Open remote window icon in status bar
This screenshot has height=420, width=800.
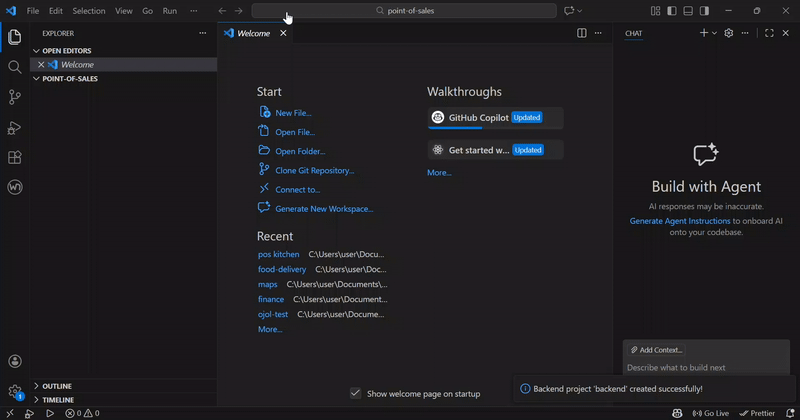[x=10, y=413]
